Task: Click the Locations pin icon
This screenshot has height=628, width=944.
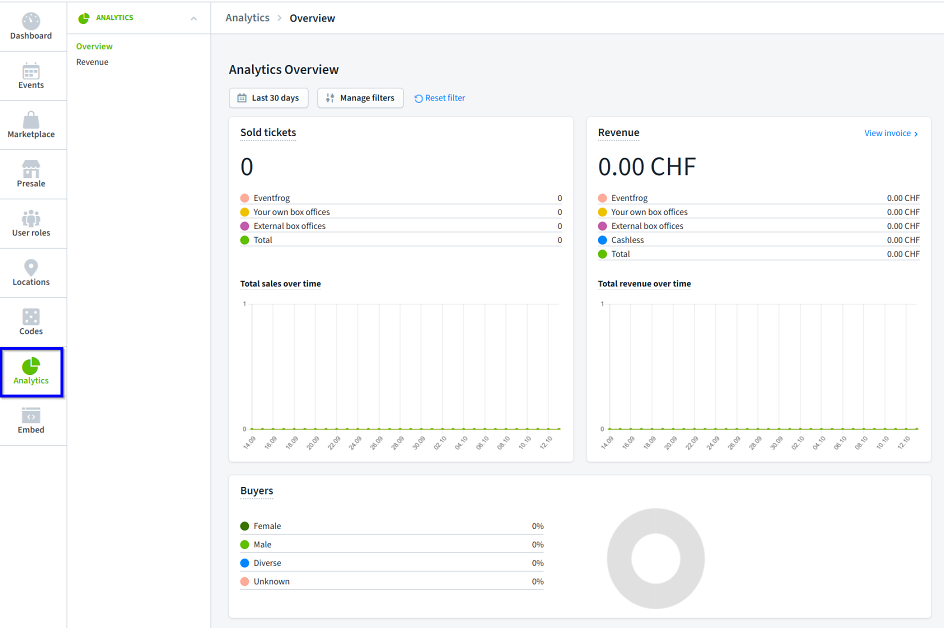Action: 31,268
